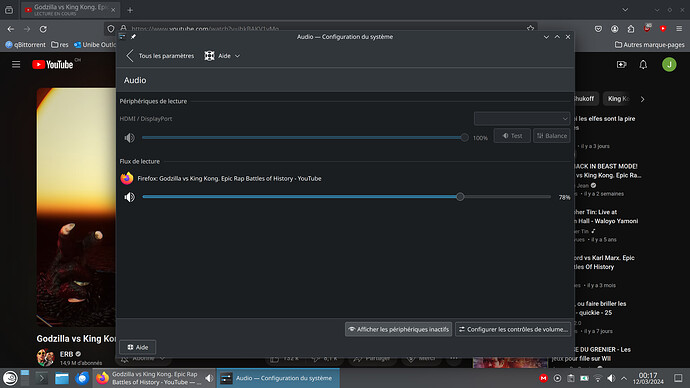Open Configurer les contrôles de volume
Viewport: 690px width, 388px height.
(513, 329)
